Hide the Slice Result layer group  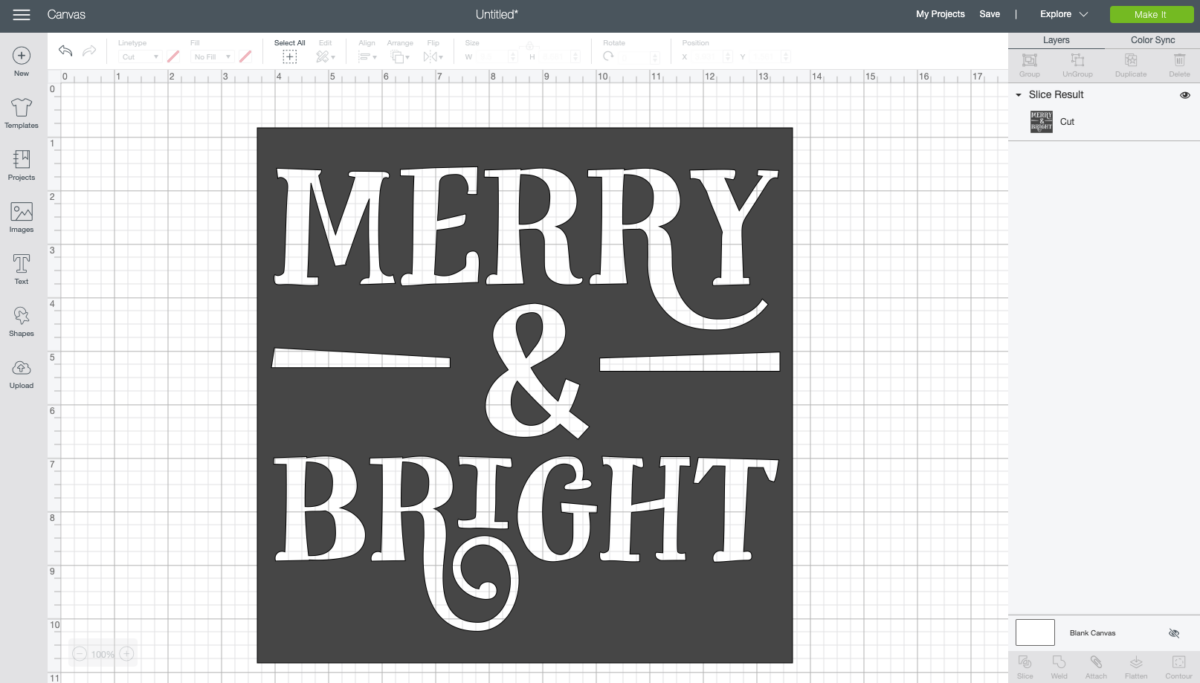[1185, 95]
